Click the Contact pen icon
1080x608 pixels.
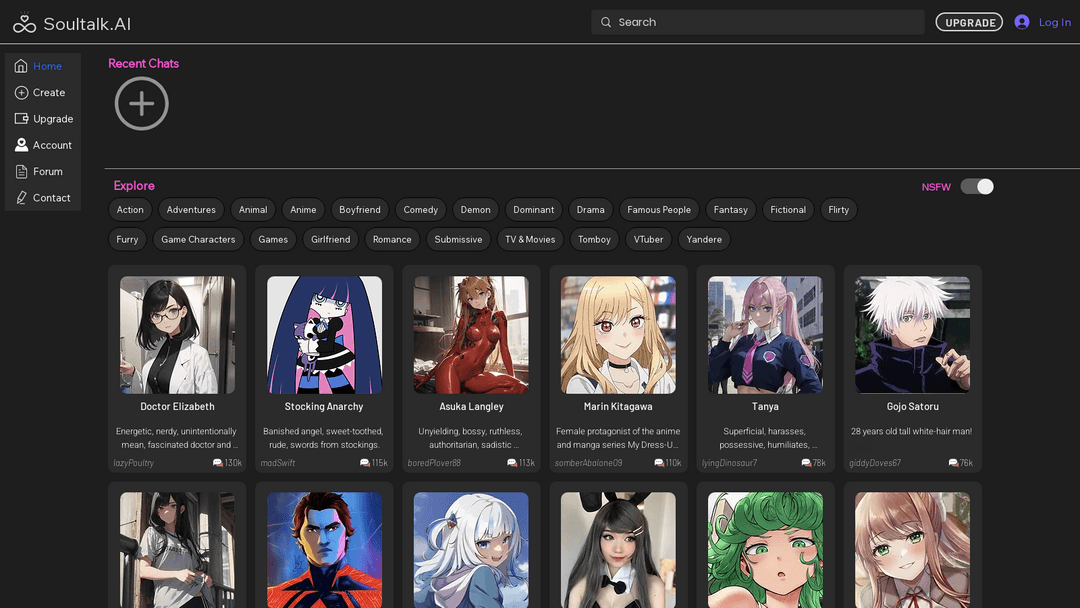[21, 198]
